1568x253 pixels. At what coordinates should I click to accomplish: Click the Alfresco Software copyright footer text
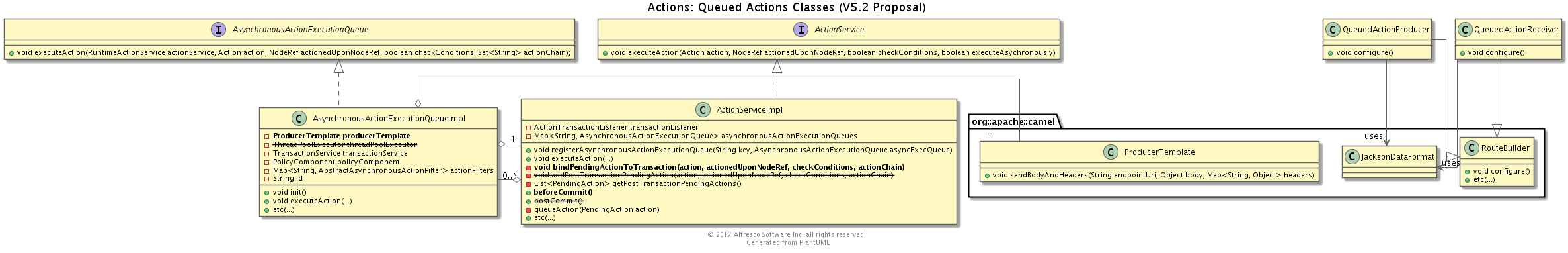pos(785,234)
